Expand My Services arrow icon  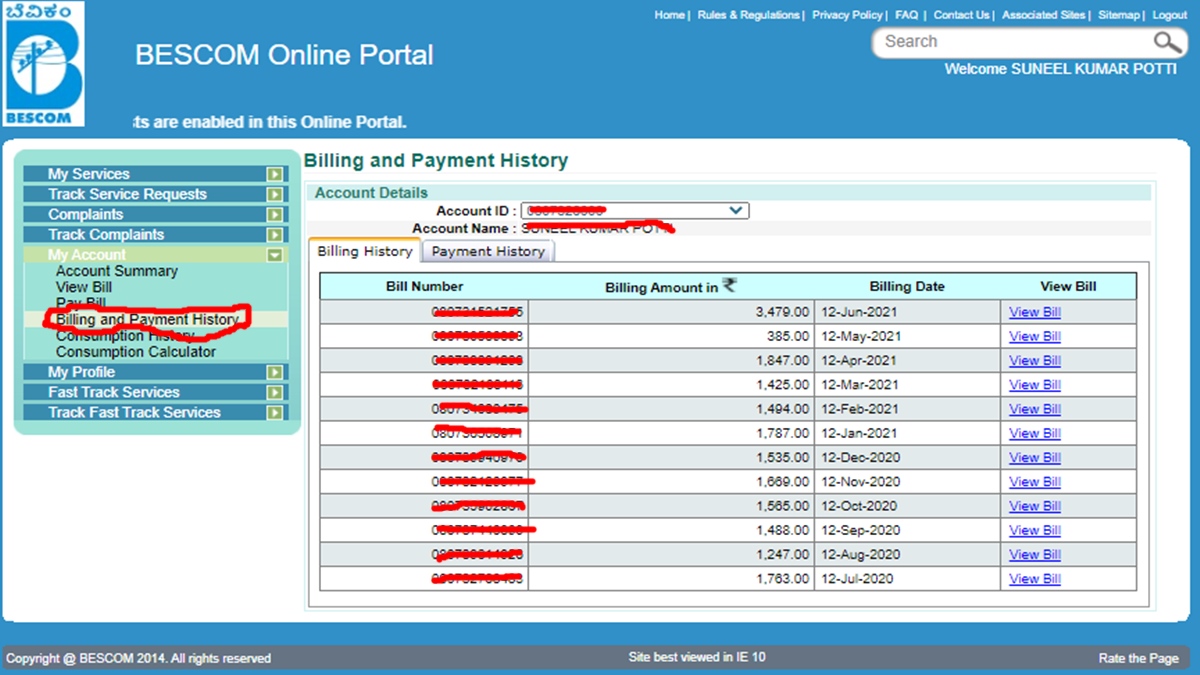[275, 174]
